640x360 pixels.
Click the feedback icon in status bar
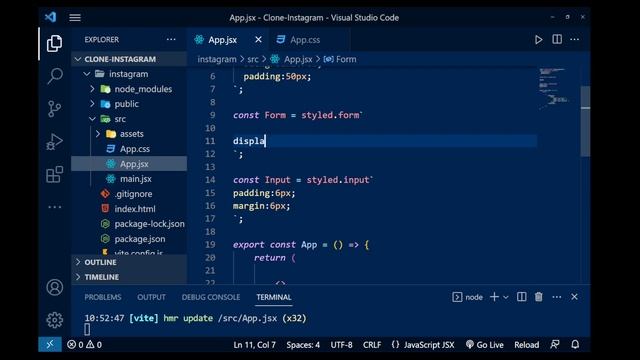click(555, 344)
